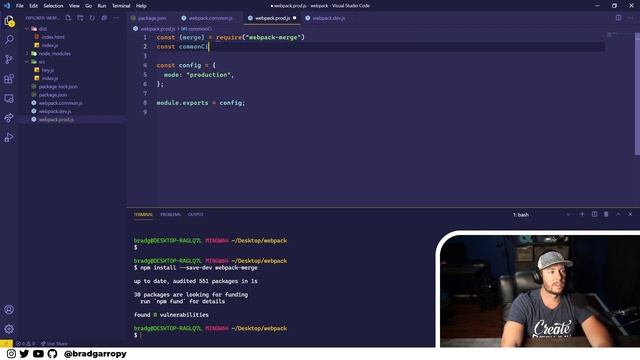Click the editor vertical scrollbar
Screen dimensions: 640x360
tap(637, 94)
